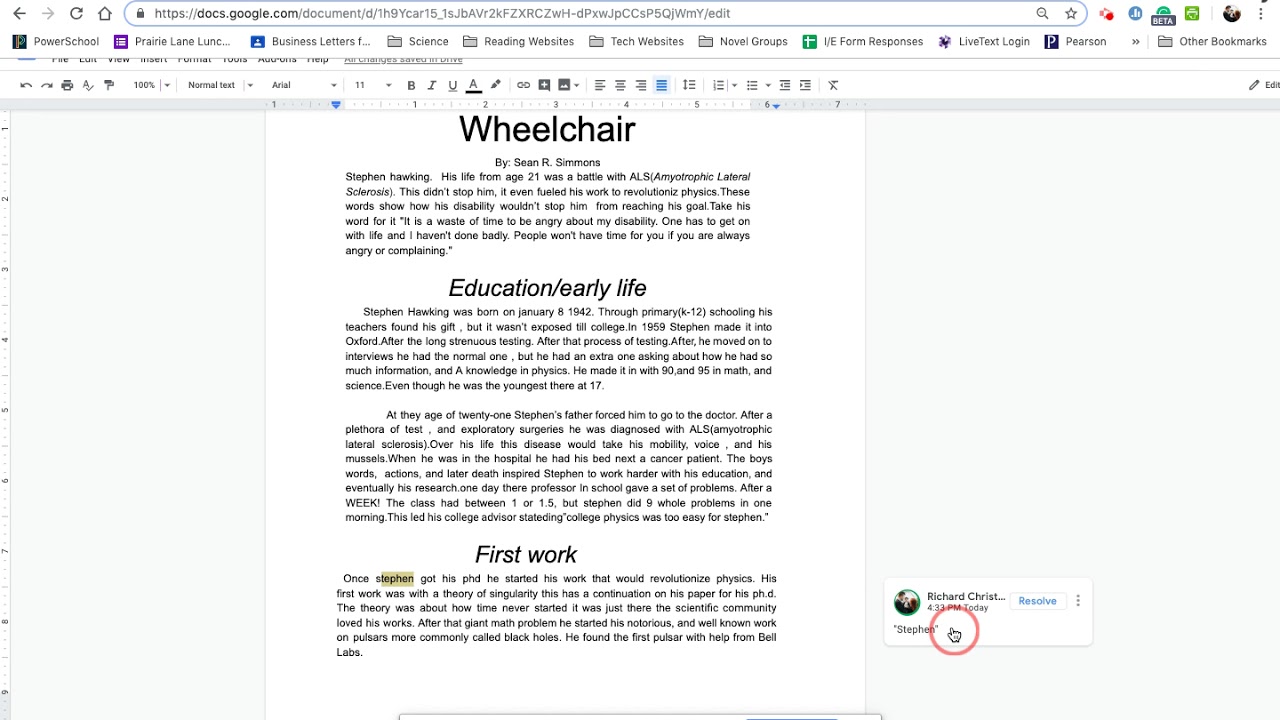Left align the paragraph

[600, 85]
